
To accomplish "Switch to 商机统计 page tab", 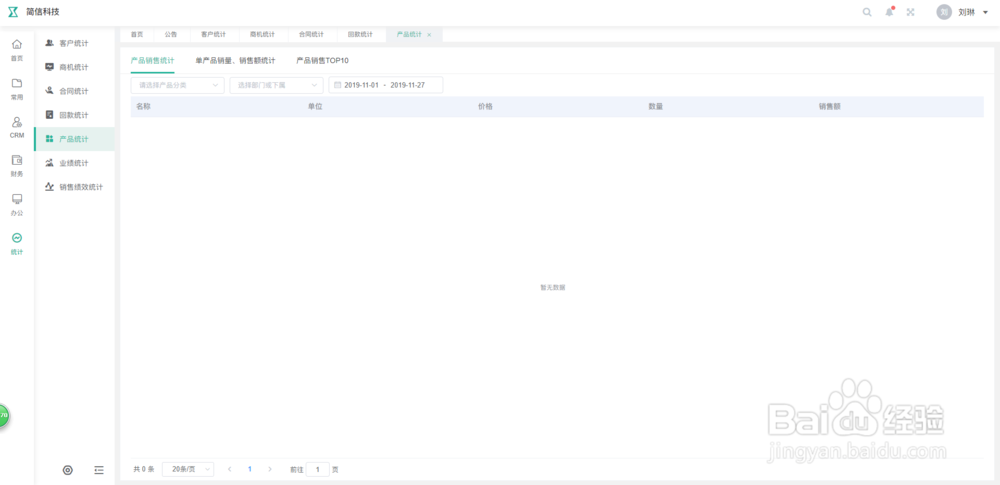I will pyautogui.click(x=262, y=34).
